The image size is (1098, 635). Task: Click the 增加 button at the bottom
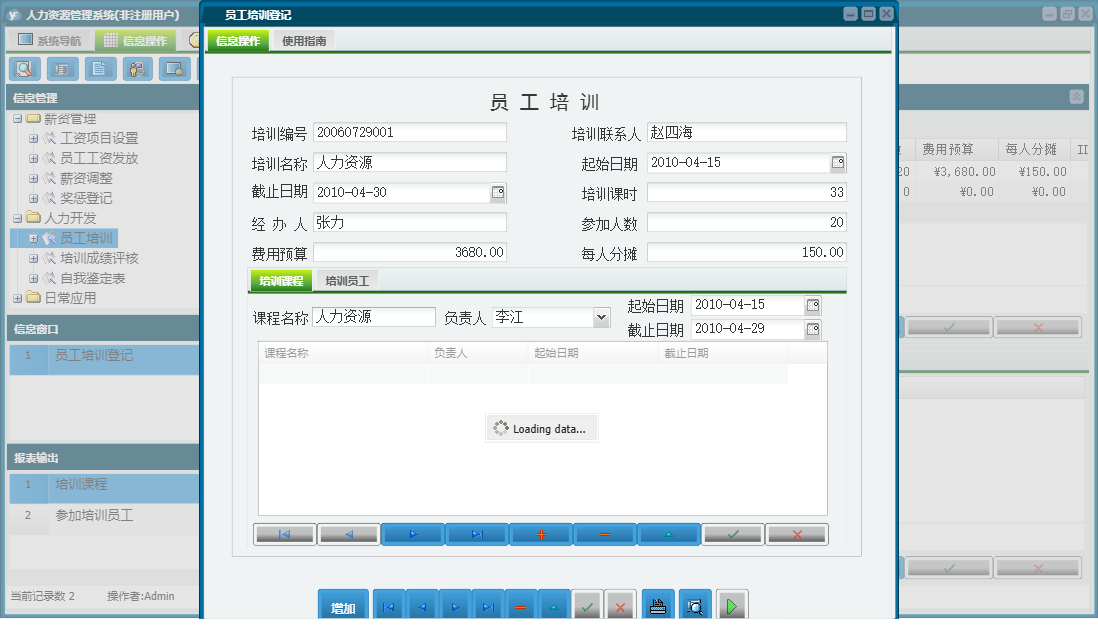click(x=343, y=604)
